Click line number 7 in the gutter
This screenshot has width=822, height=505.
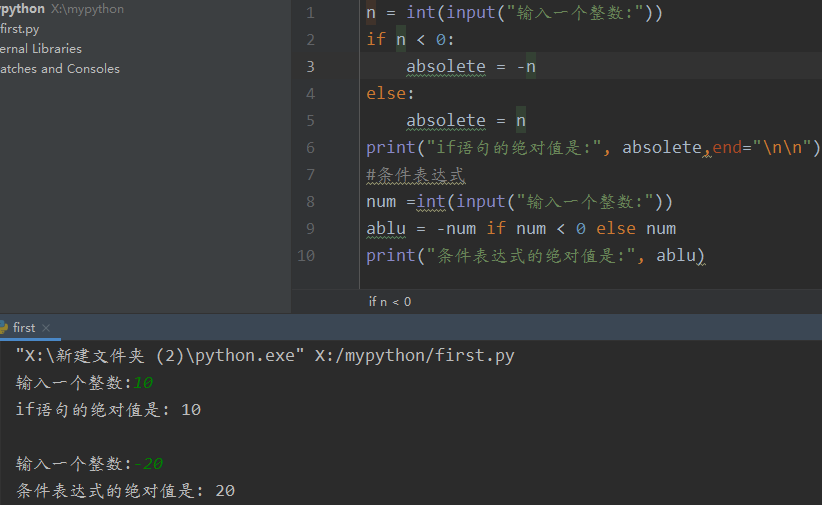(x=310, y=175)
